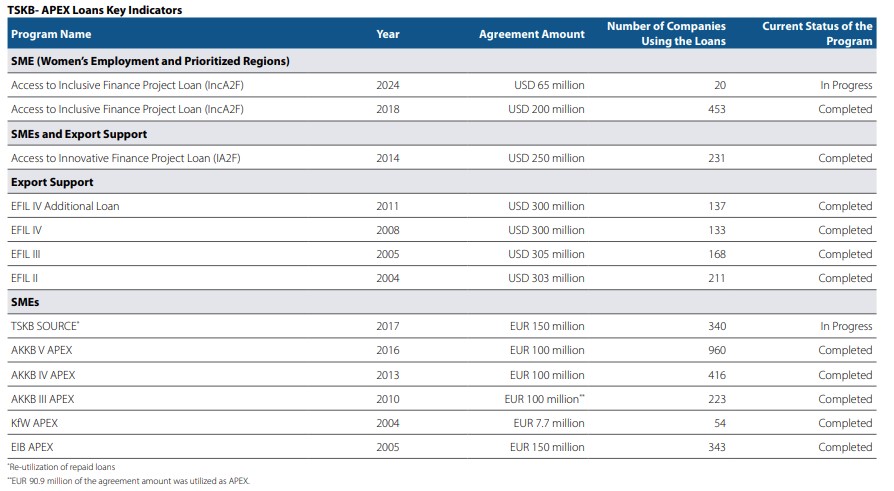This screenshot has width=894, height=491.
Task: Click the Export Support section heading
Action: click(x=52, y=182)
